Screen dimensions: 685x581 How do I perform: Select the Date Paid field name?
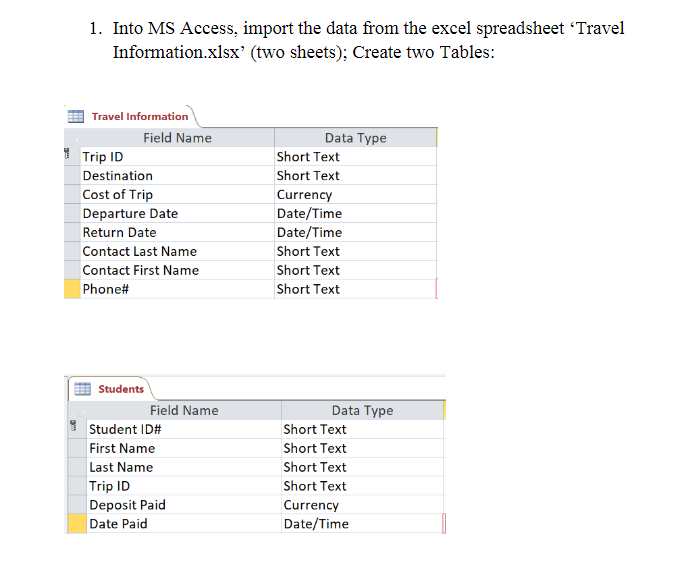(x=184, y=523)
